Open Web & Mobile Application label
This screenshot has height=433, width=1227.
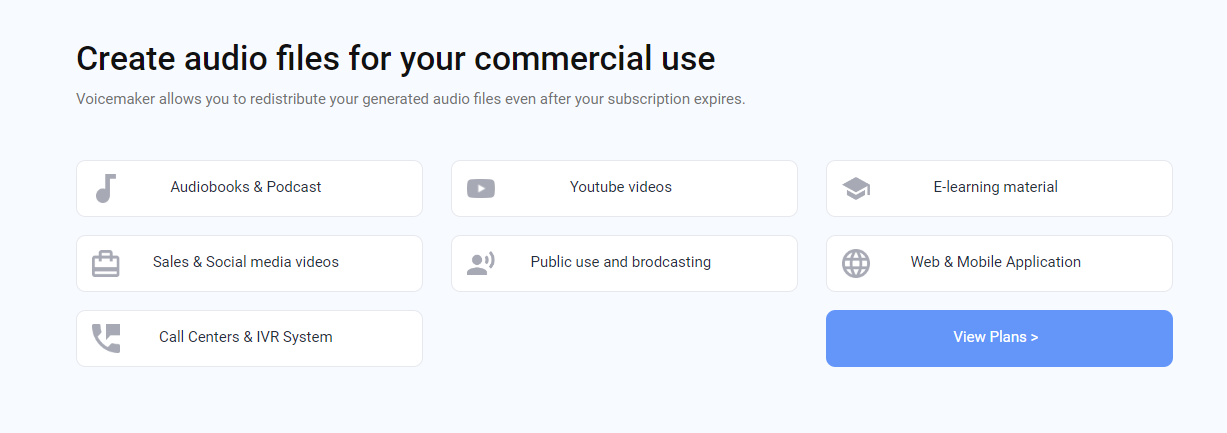click(x=995, y=262)
